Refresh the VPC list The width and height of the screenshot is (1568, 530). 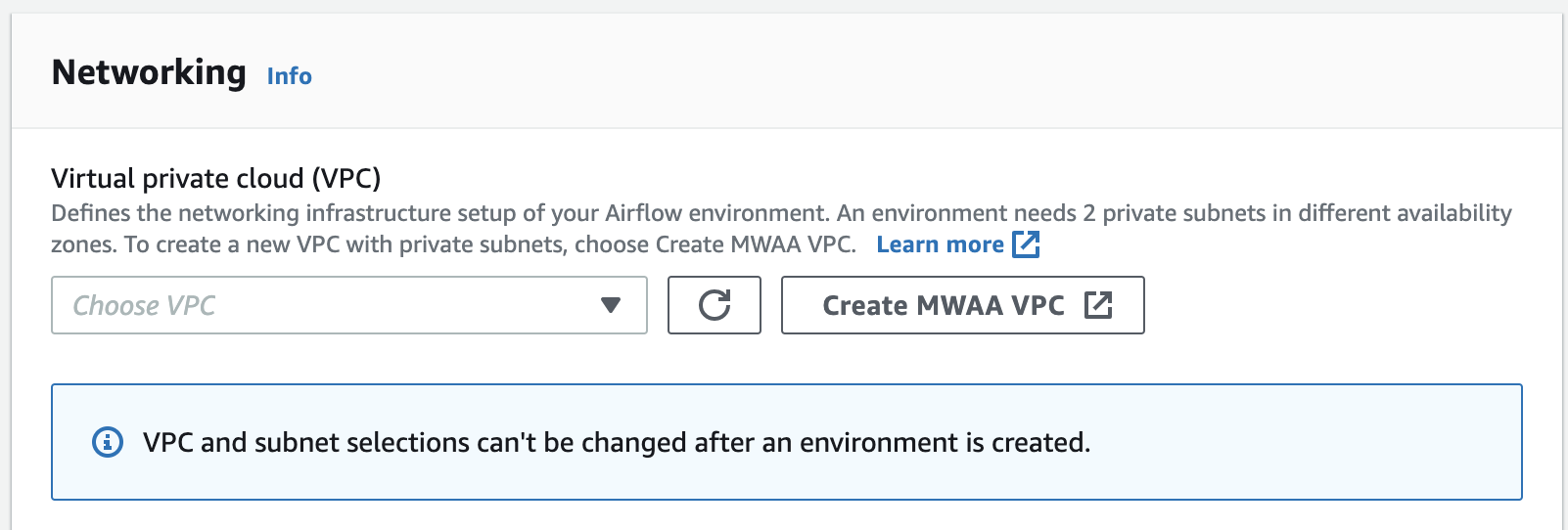(715, 305)
